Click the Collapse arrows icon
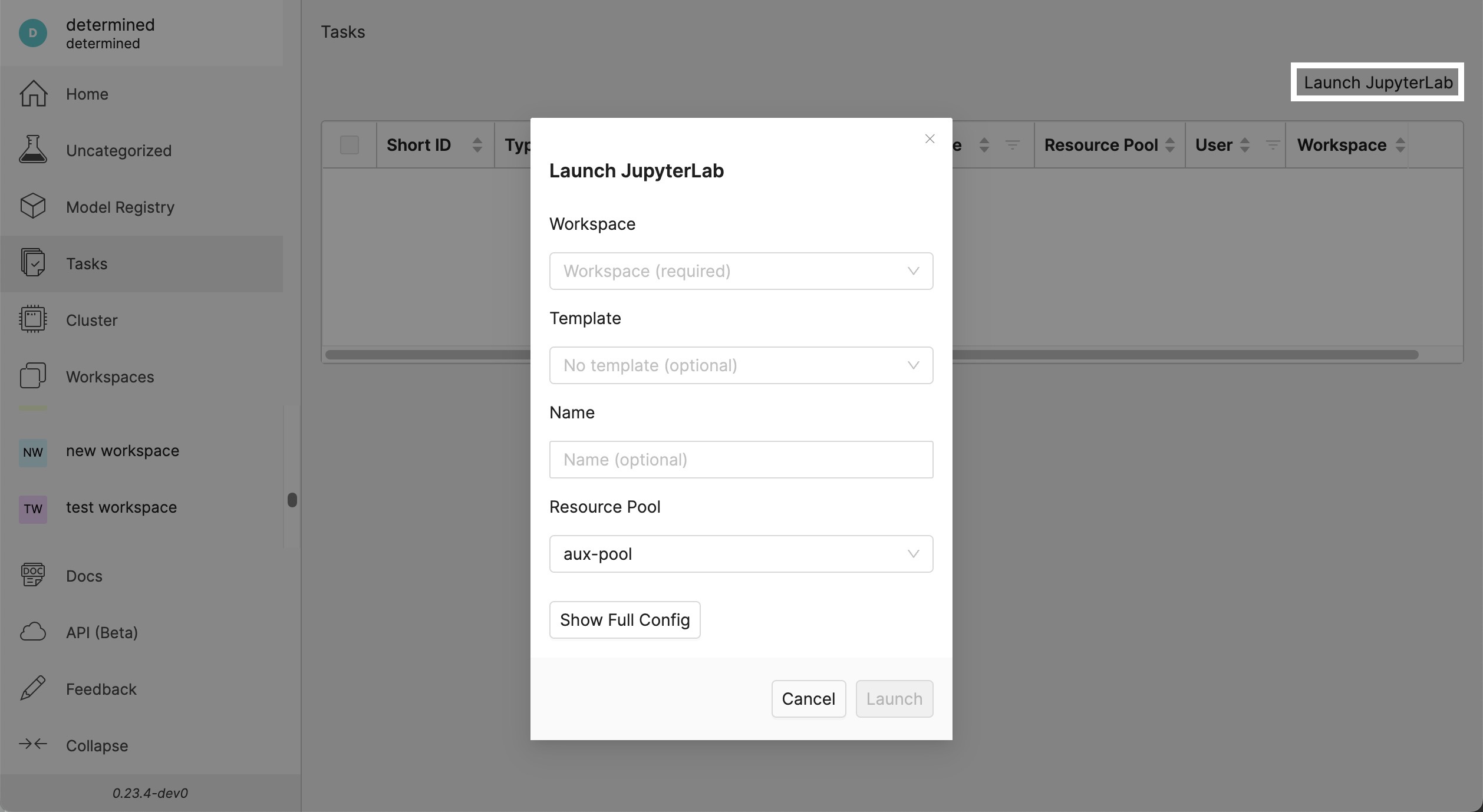 [x=33, y=744]
